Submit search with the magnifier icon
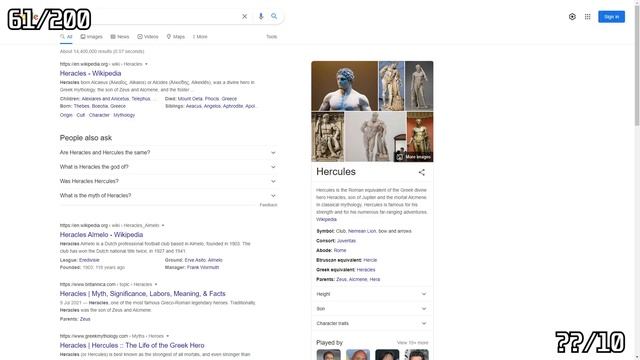Viewport: 640px width, 360px height. [274, 16]
